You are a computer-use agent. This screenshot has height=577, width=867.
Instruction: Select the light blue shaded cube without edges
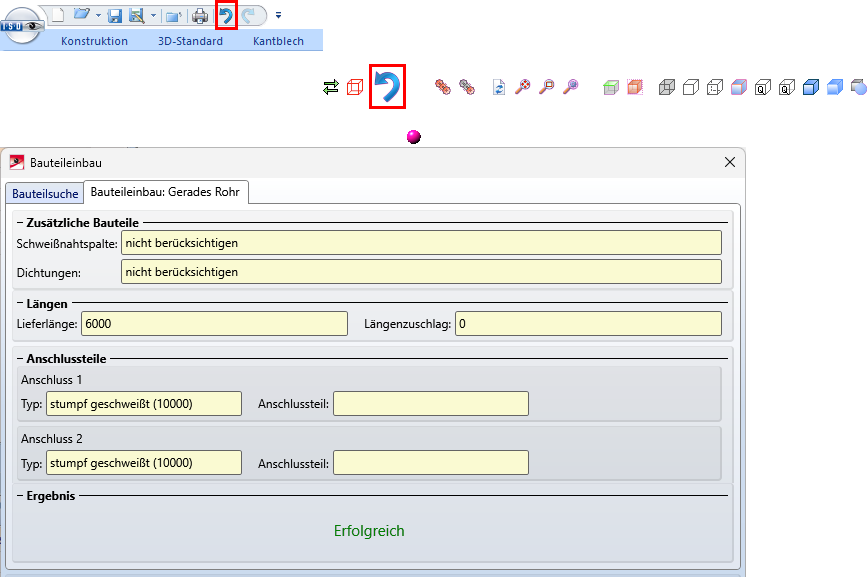(835, 87)
